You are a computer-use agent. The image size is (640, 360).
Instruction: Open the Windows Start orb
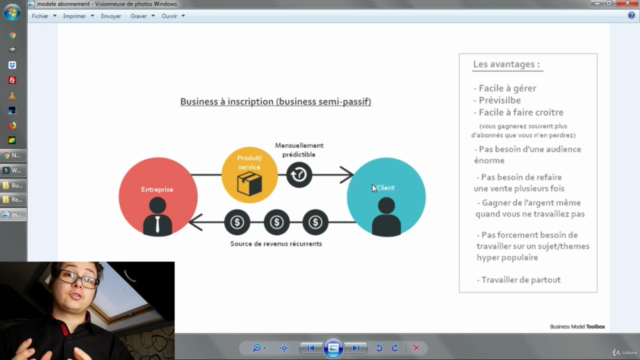(x=12, y=12)
